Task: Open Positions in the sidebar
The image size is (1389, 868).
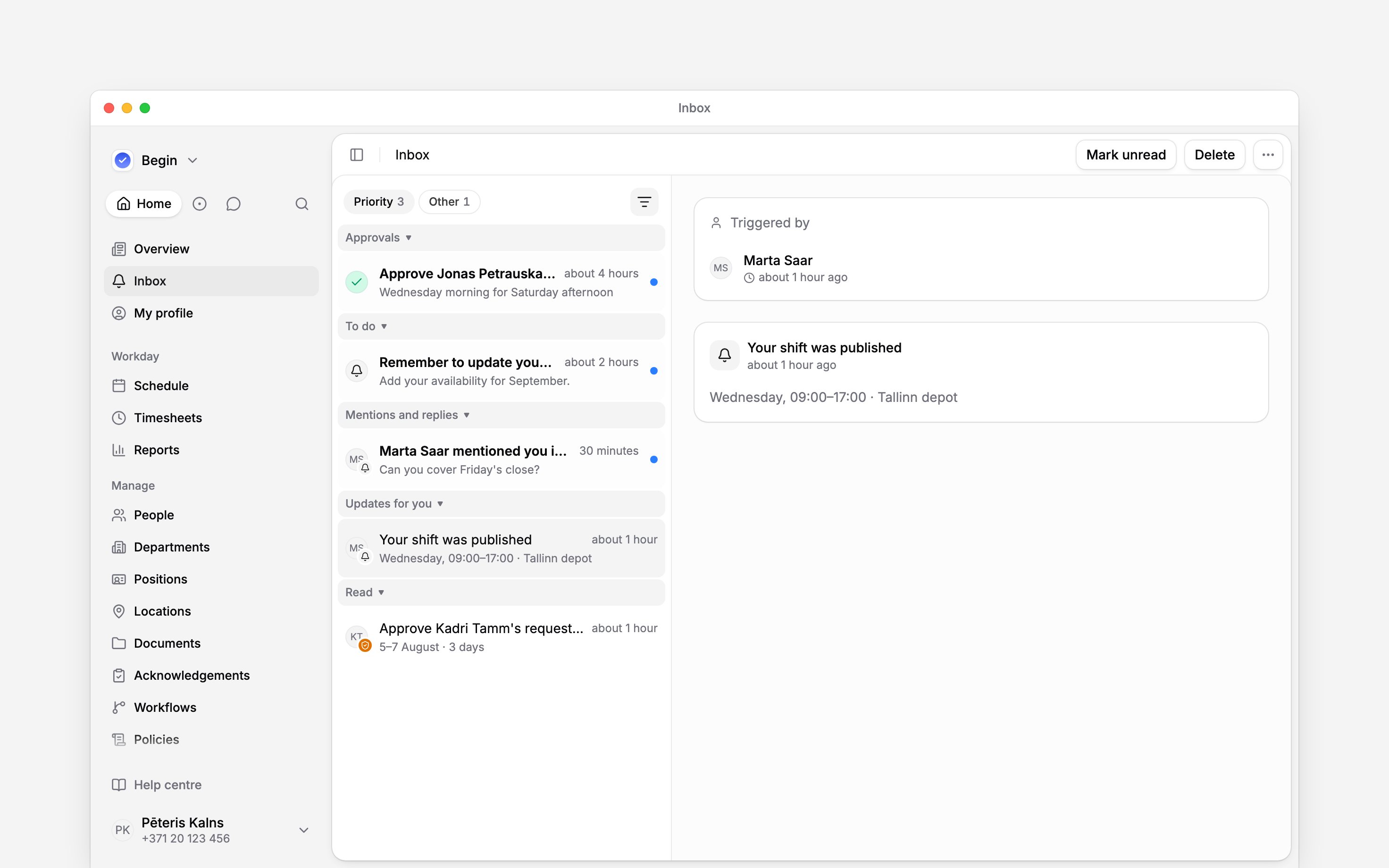Action: tap(211, 579)
